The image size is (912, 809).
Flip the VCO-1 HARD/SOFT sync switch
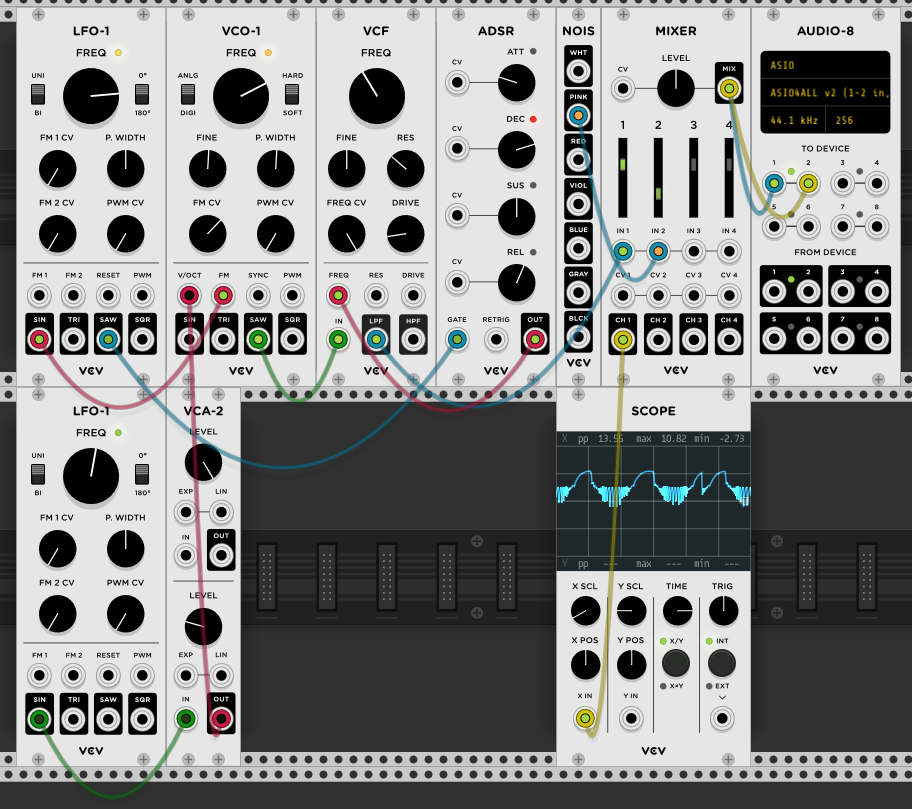point(292,94)
